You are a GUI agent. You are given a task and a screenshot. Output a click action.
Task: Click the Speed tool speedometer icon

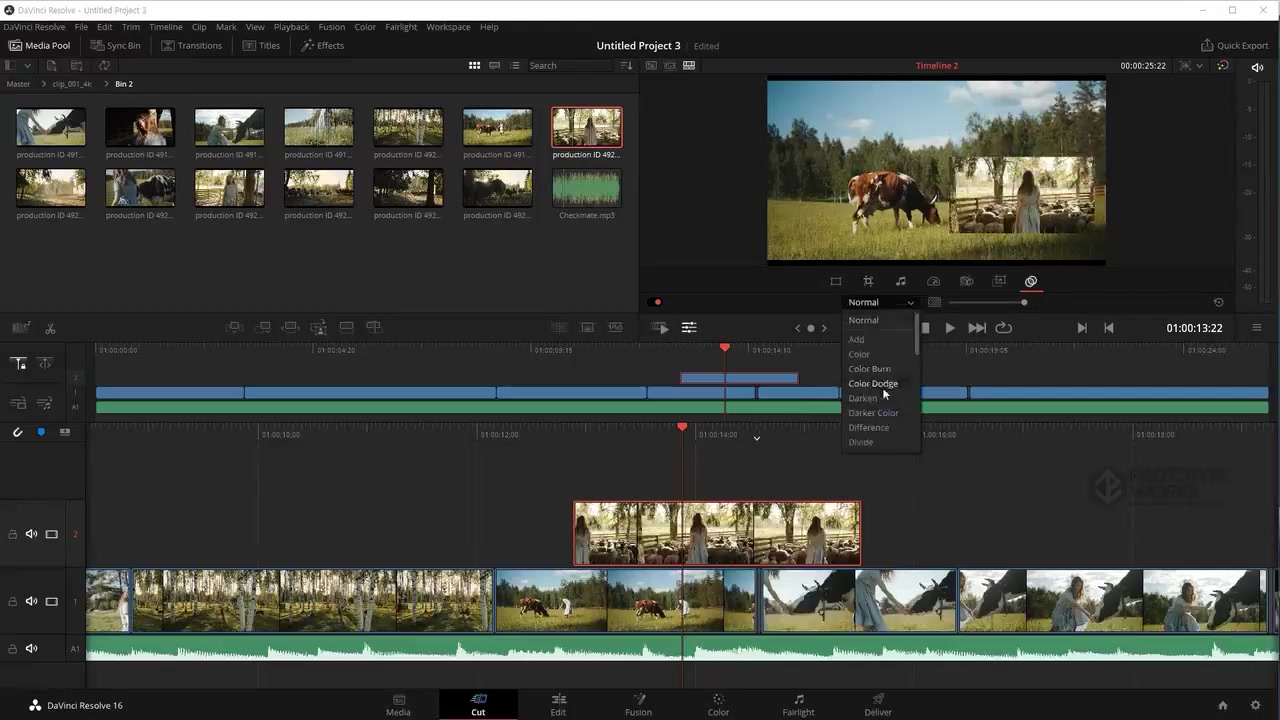click(933, 282)
